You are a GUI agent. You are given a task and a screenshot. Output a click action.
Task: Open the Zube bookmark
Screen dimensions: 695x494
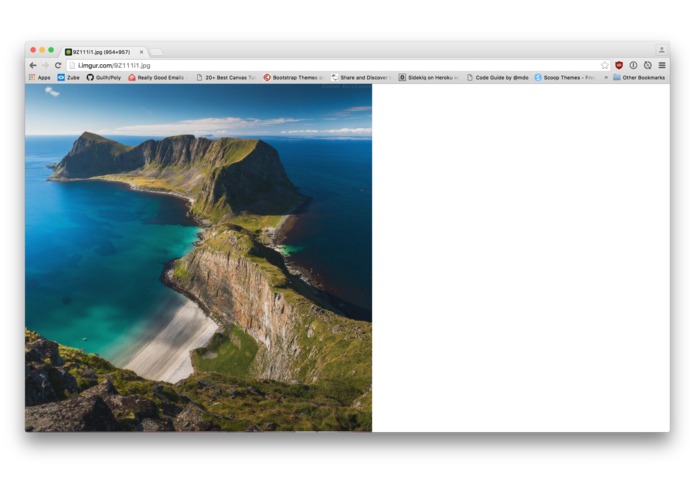[x=68, y=77]
